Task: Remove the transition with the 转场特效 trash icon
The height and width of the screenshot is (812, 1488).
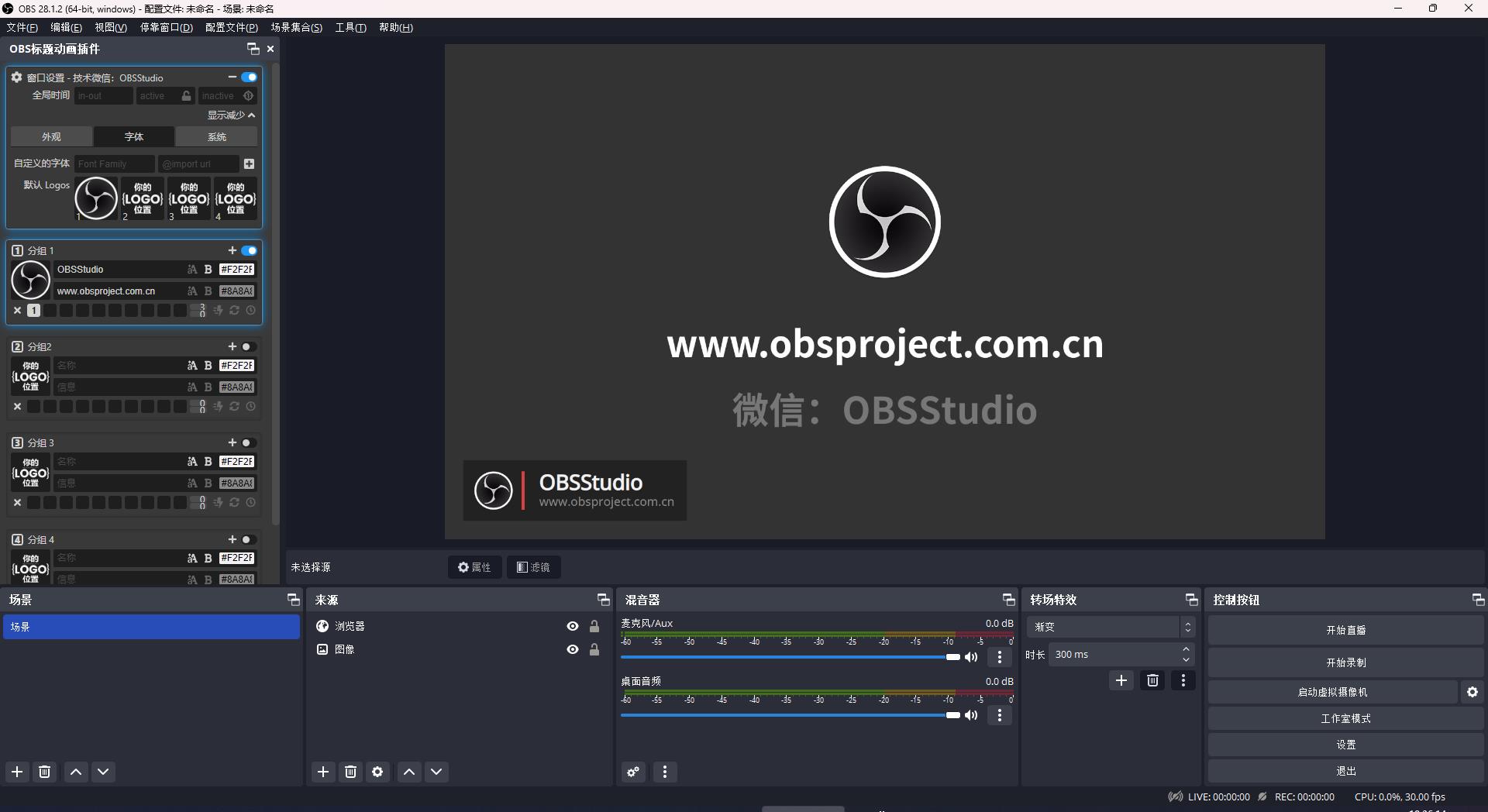Action: pos(1152,680)
